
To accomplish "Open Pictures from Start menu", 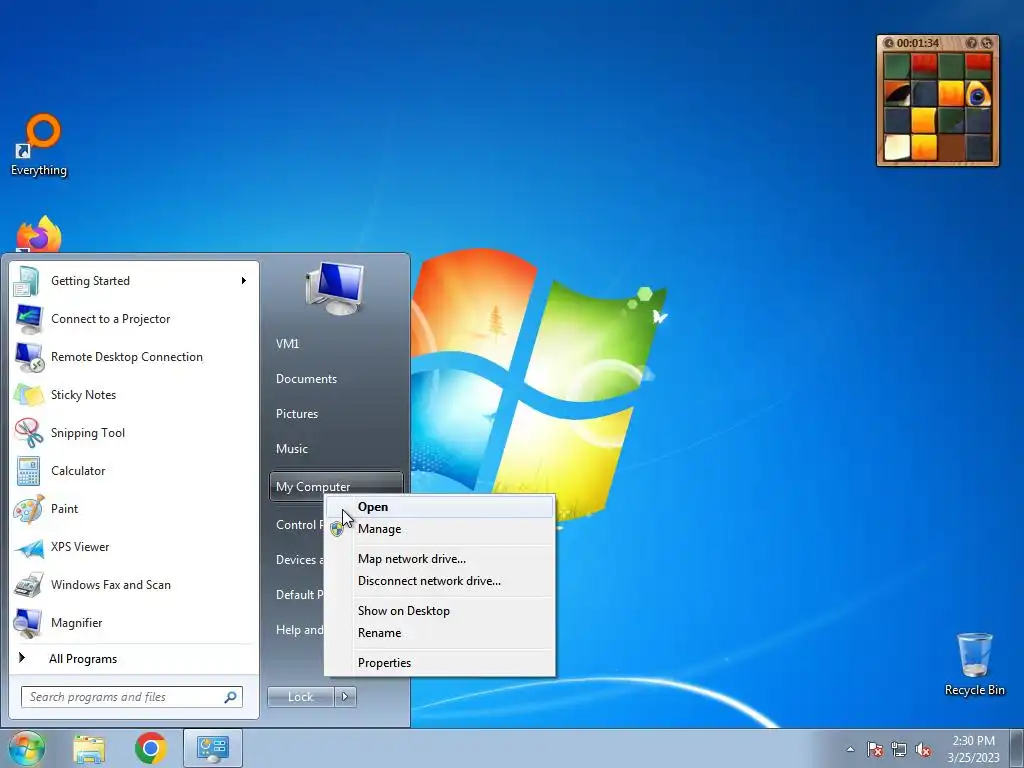I will click(297, 414).
